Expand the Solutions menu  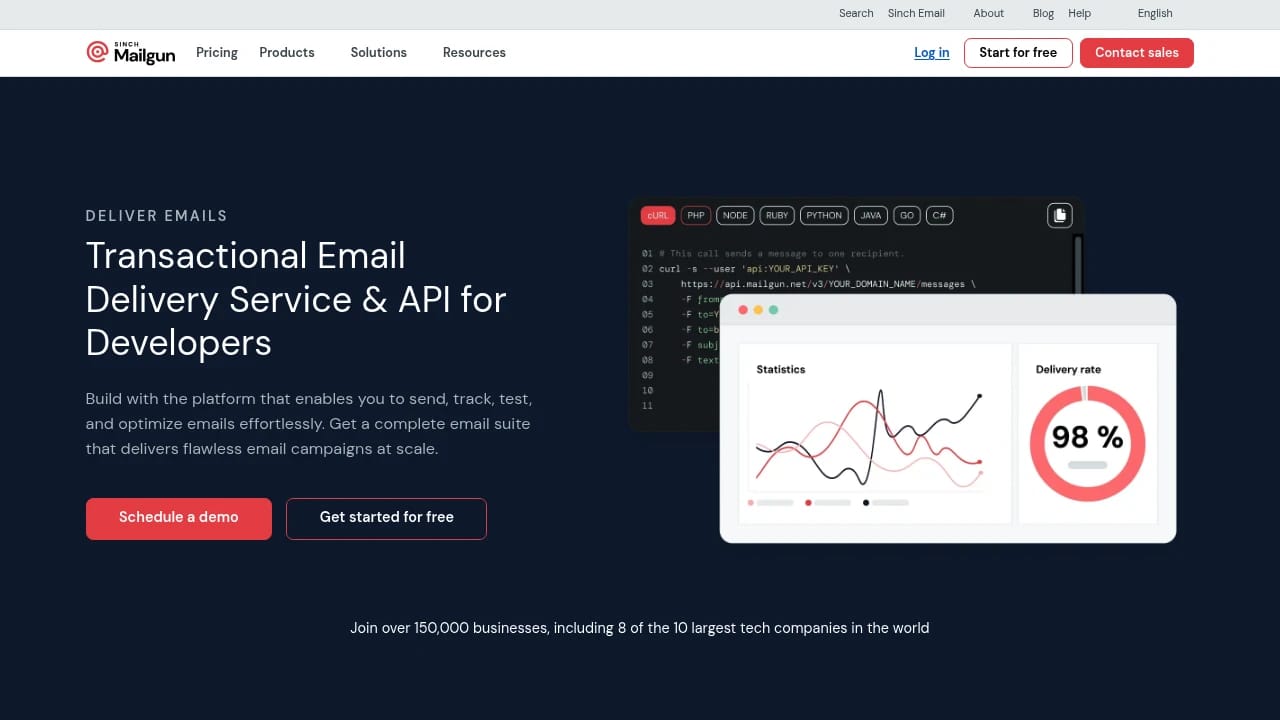point(378,52)
